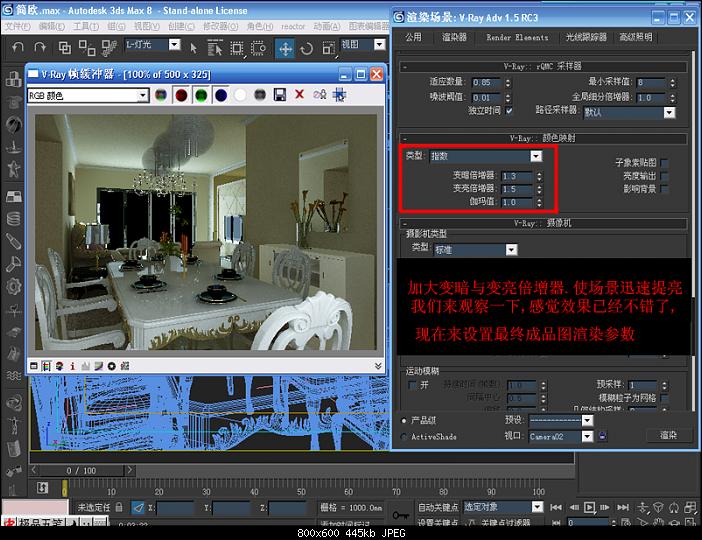The image size is (702, 540).
Task: Open the 视图 reference coordinate dropdown
Action: [x=363, y=44]
